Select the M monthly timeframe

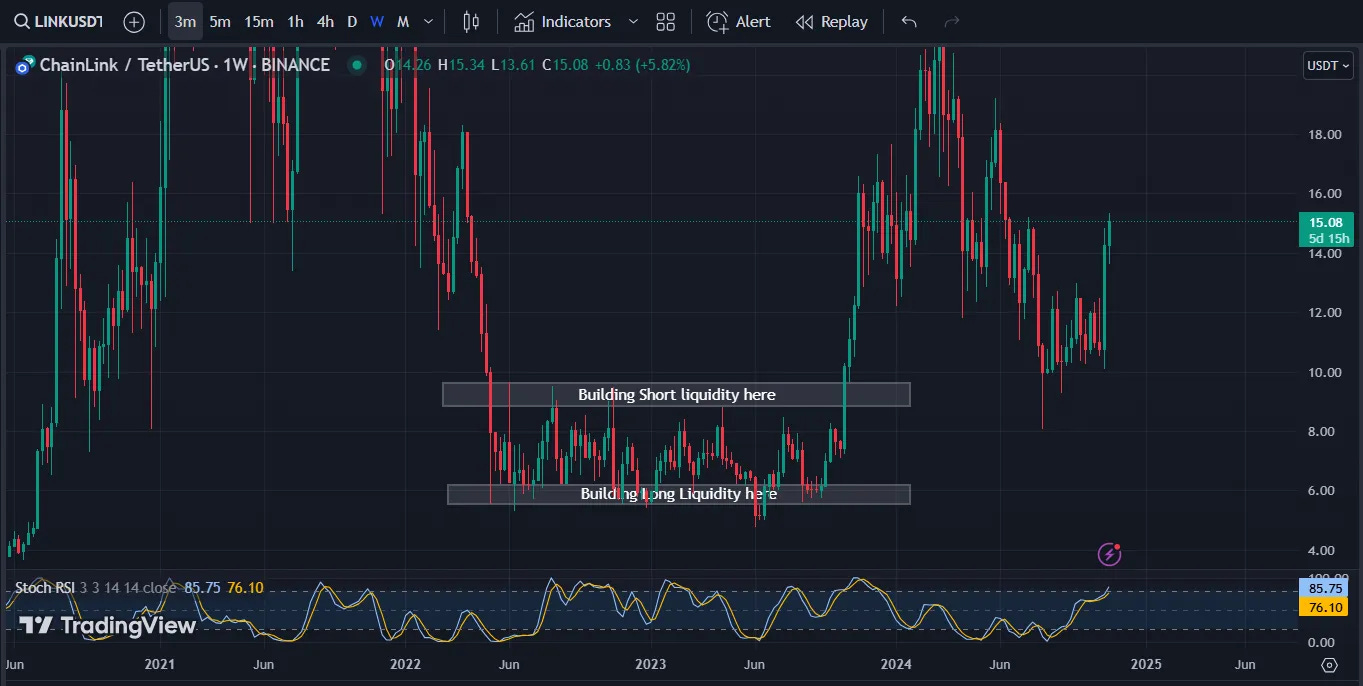pyautogui.click(x=403, y=21)
